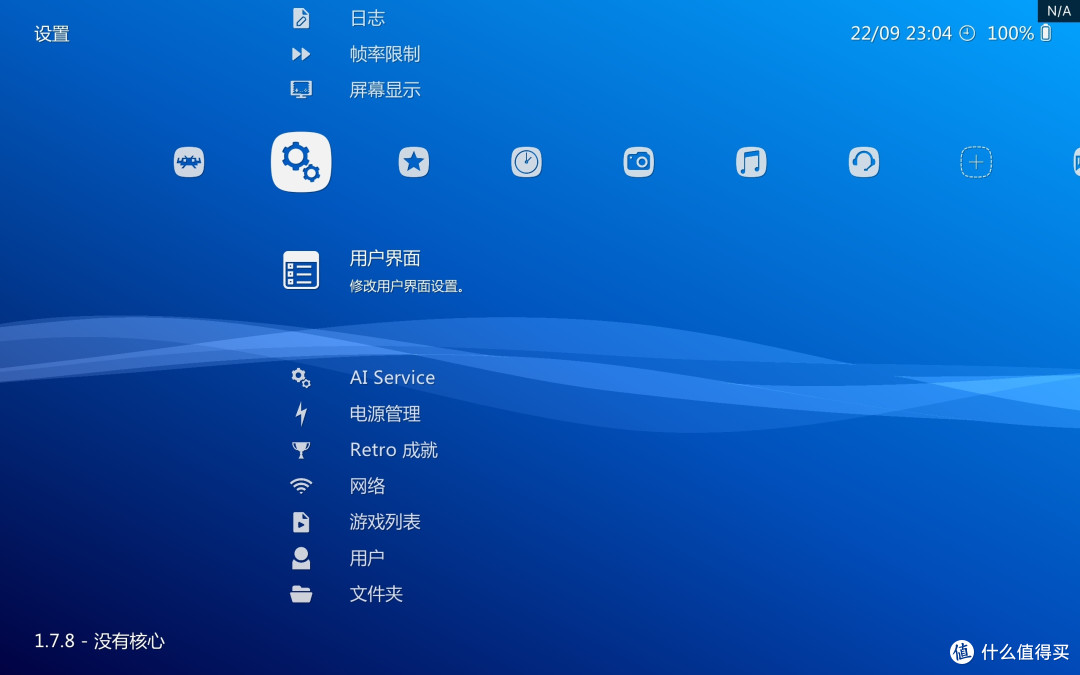The width and height of the screenshot is (1080, 675).
Task: Open the 用户界面 settings entry
Action: point(384,258)
